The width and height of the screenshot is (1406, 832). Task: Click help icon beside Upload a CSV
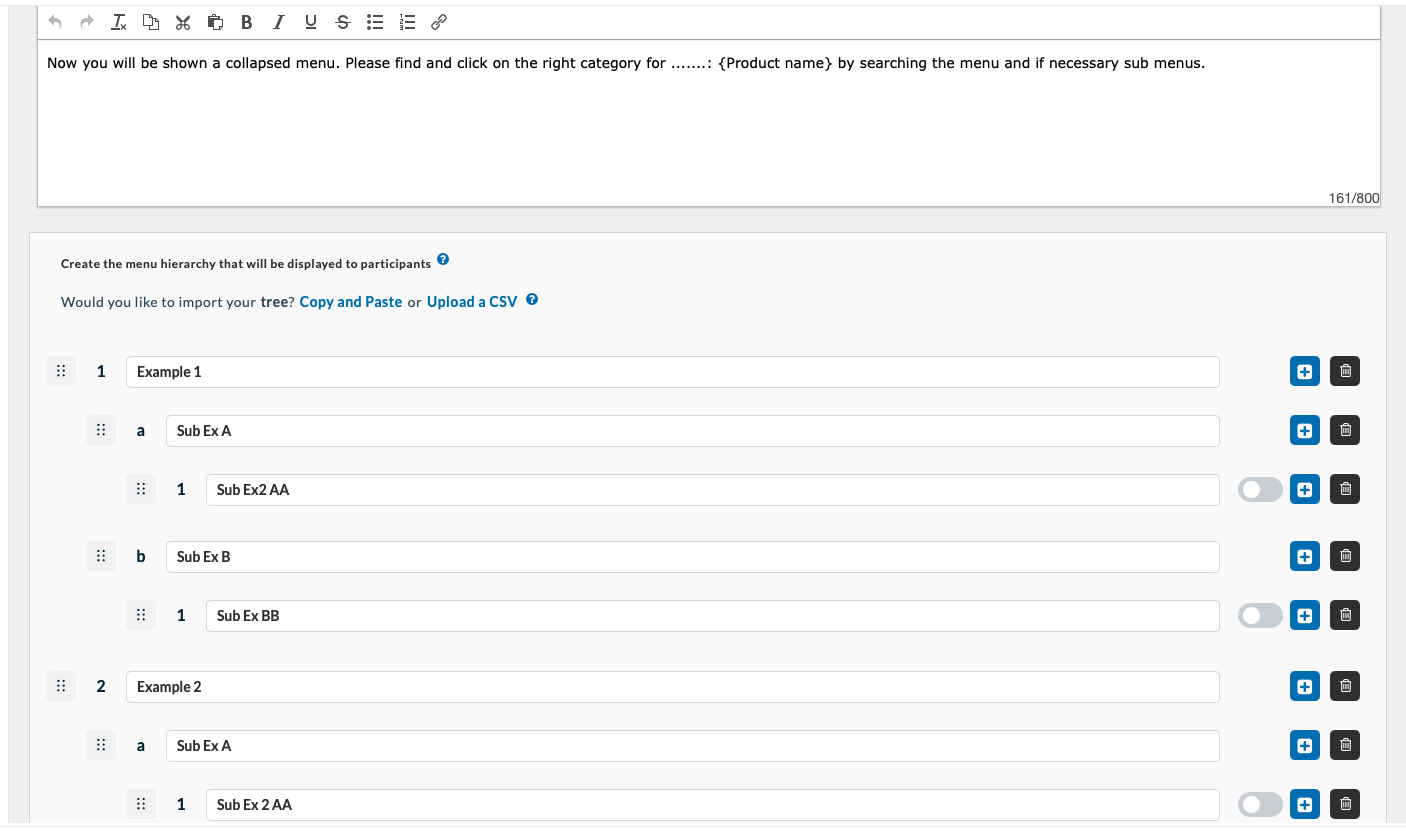(x=532, y=300)
